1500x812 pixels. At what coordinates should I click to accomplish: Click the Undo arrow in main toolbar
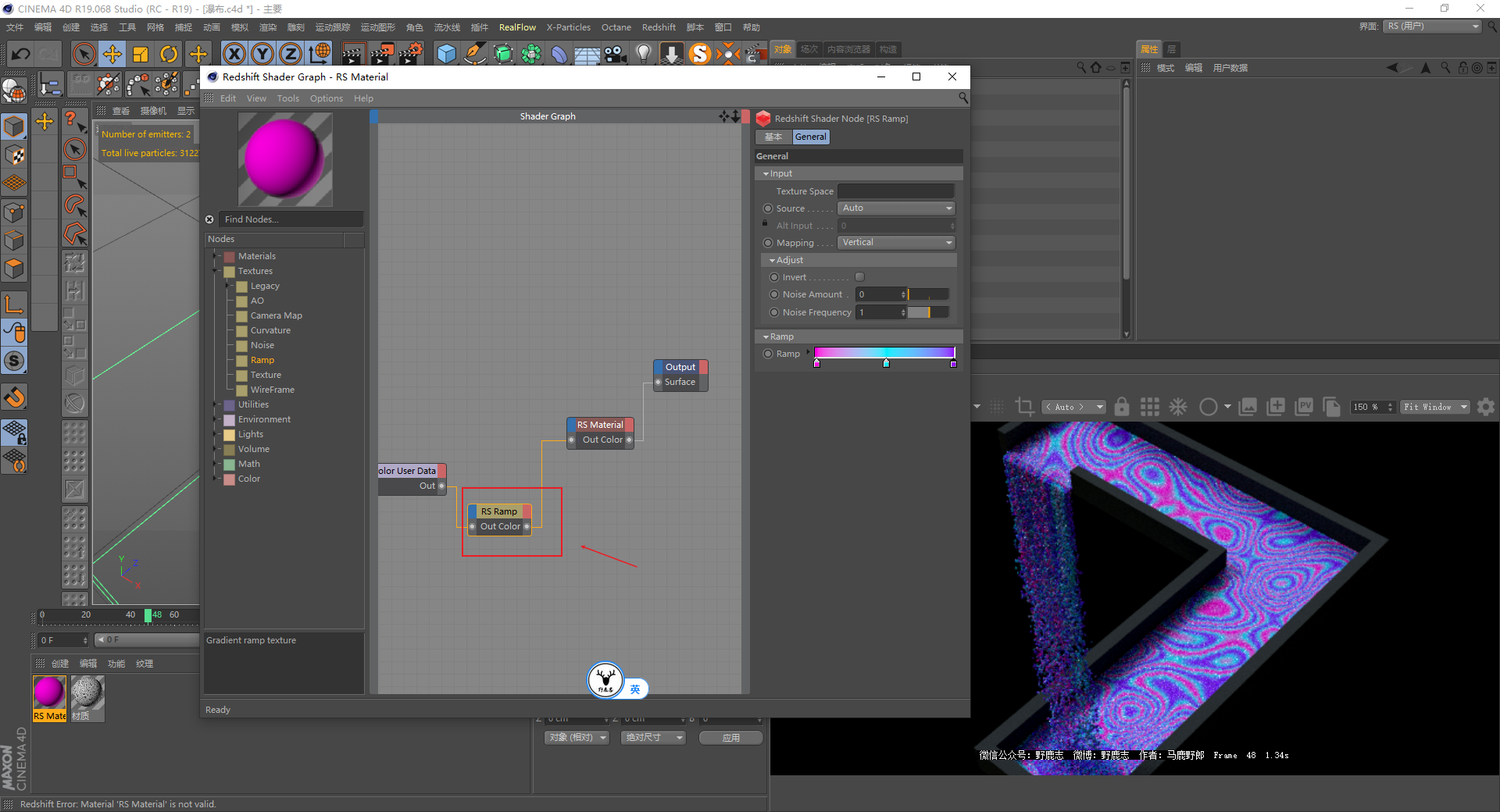point(21,54)
